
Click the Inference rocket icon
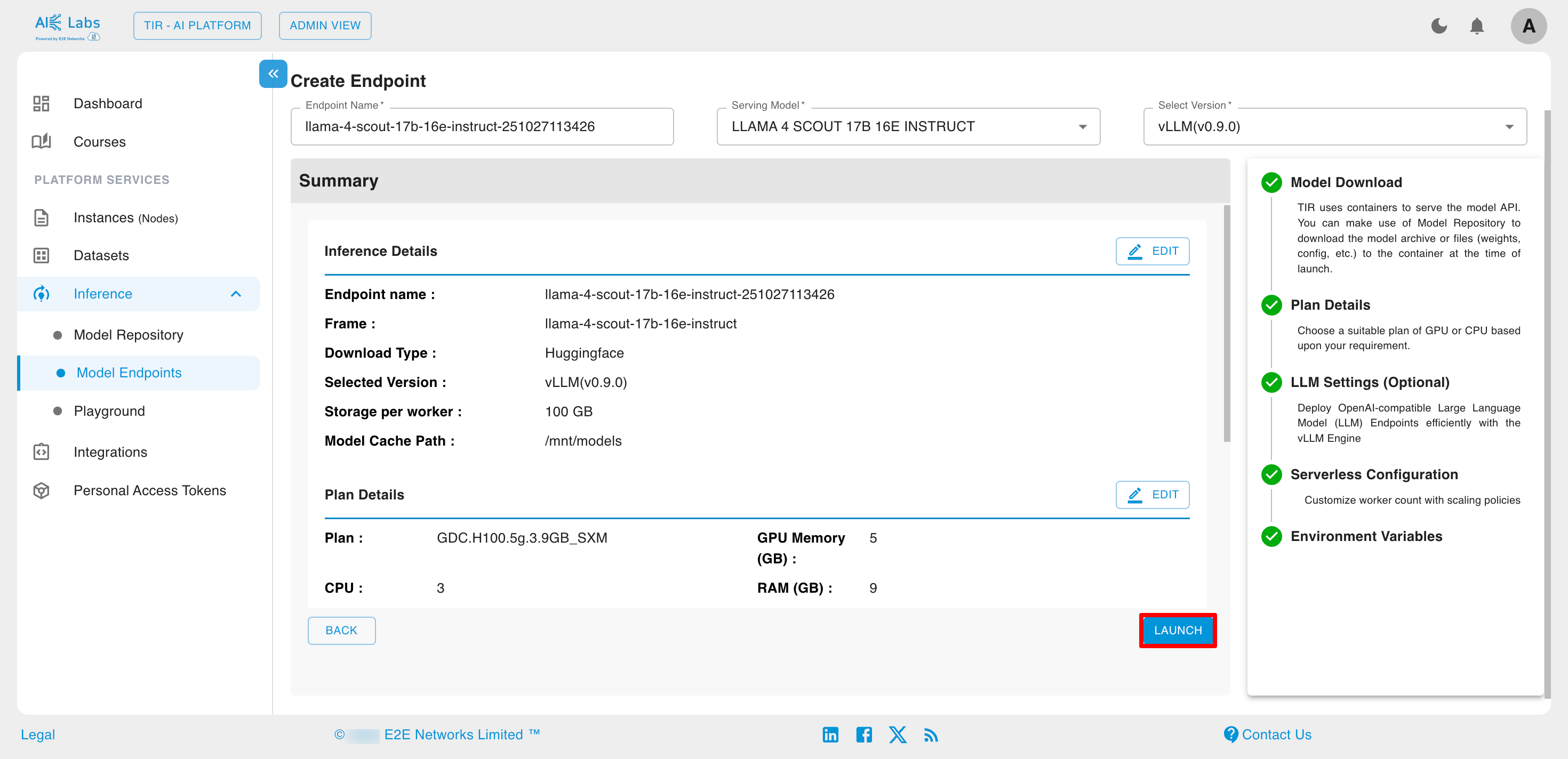point(42,294)
